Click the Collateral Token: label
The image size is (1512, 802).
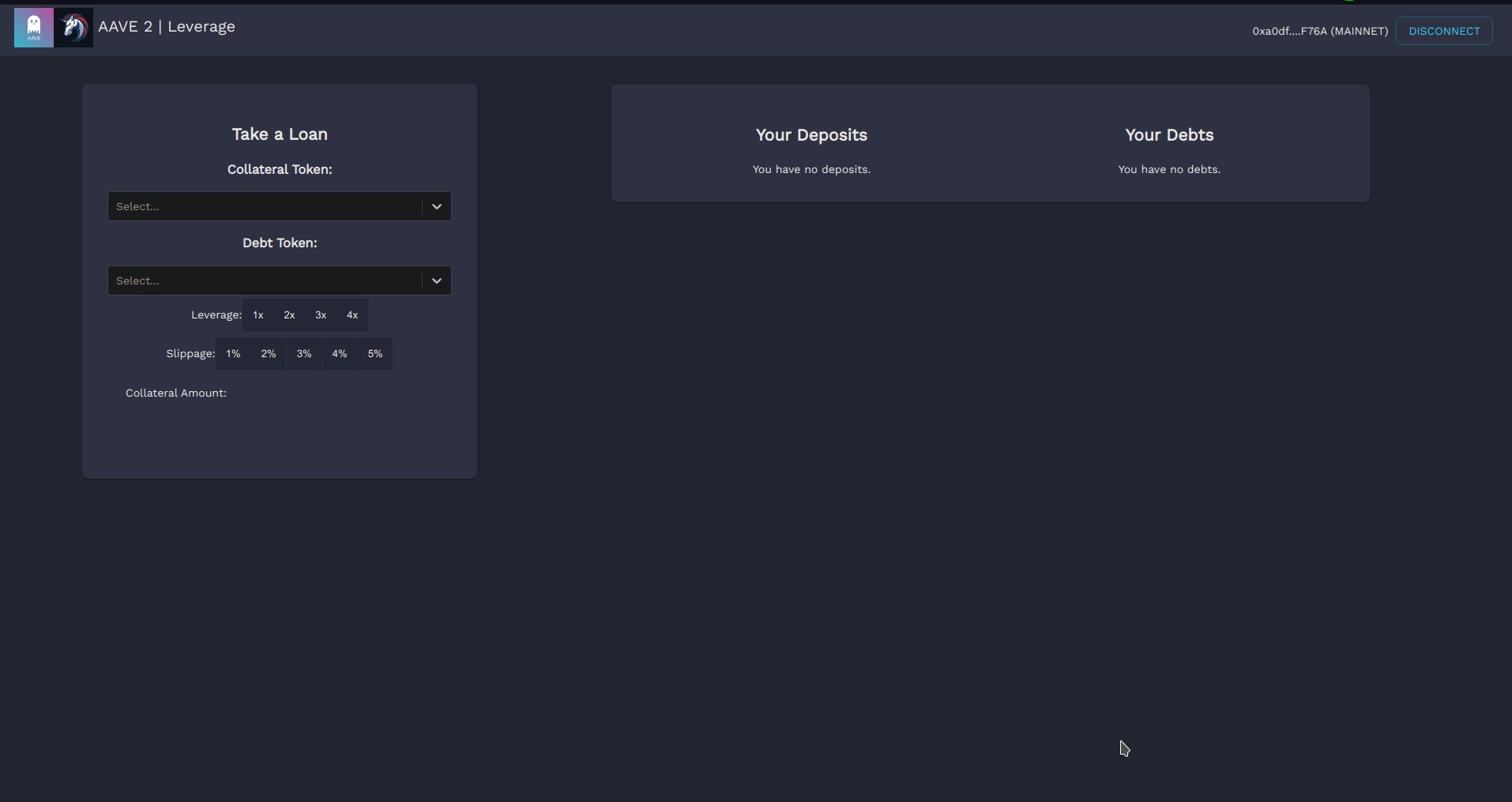[280, 169]
